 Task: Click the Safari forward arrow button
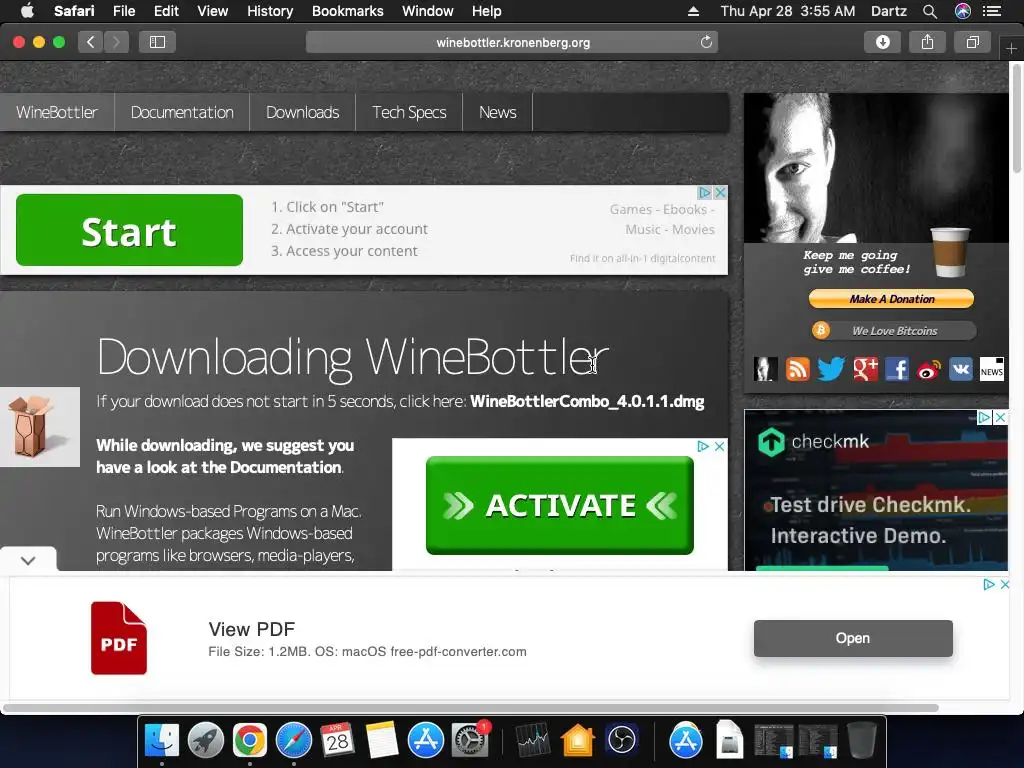(x=116, y=42)
